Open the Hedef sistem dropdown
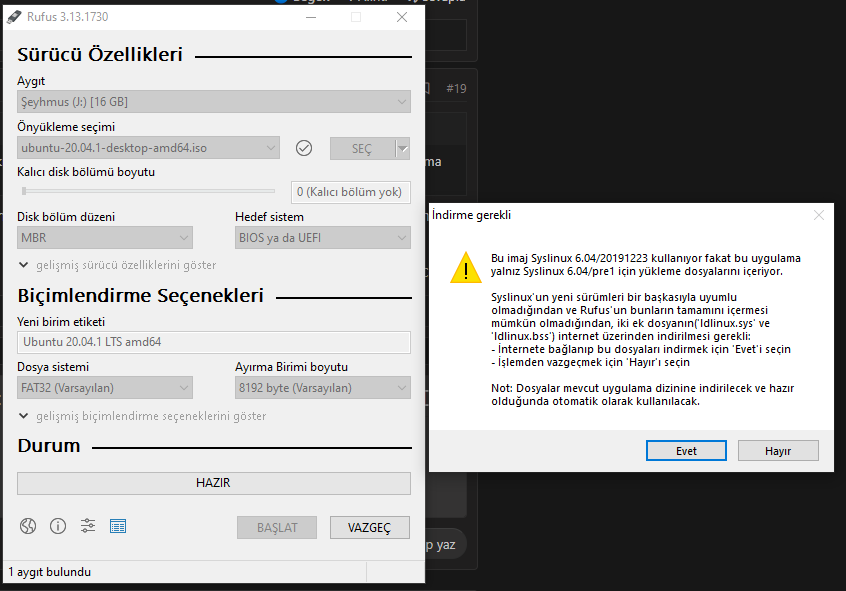The height and width of the screenshot is (591, 846). click(323, 238)
